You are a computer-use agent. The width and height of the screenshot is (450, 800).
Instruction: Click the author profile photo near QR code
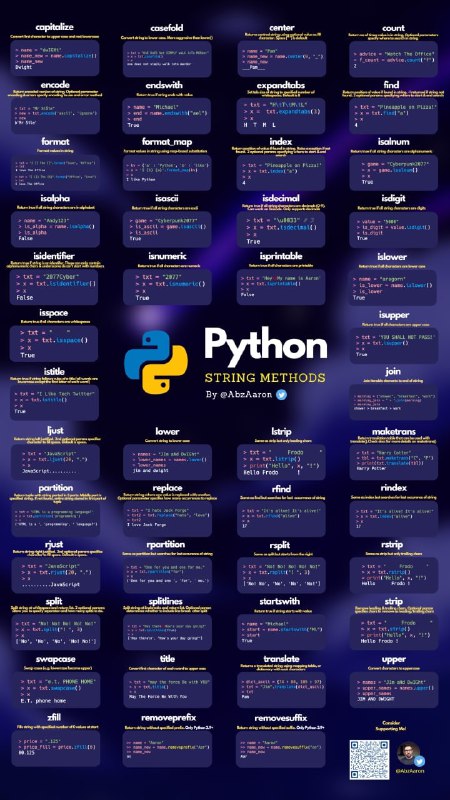408,754
